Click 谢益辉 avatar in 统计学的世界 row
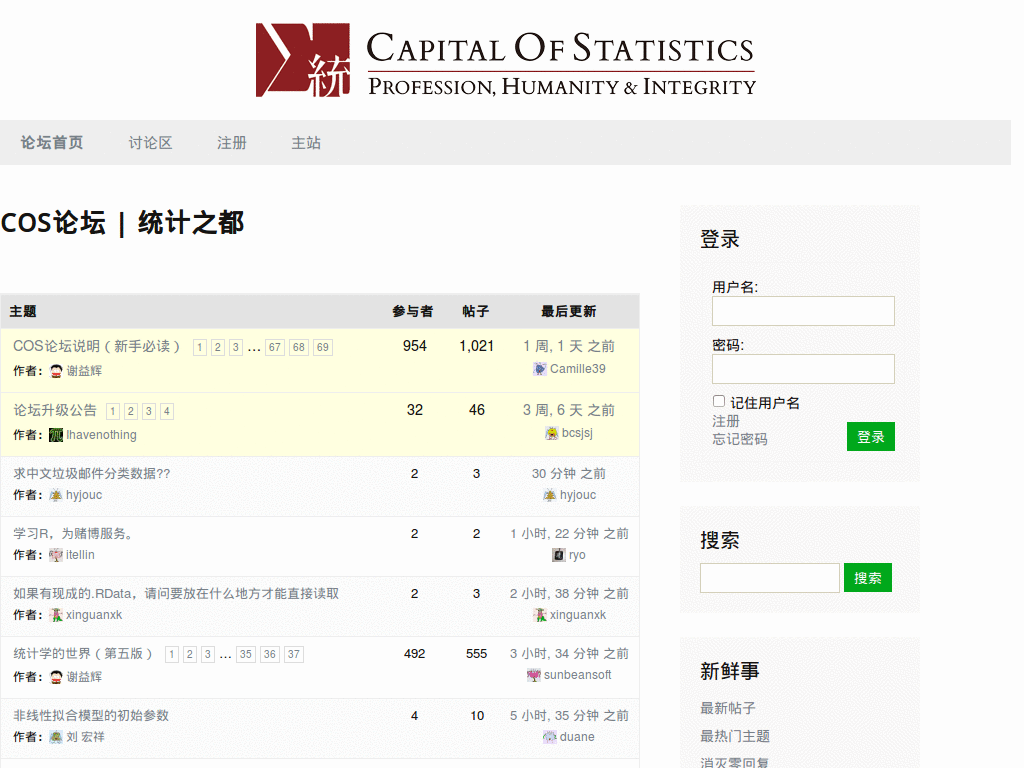The height and width of the screenshot is (768, 1024). point(56,677)
